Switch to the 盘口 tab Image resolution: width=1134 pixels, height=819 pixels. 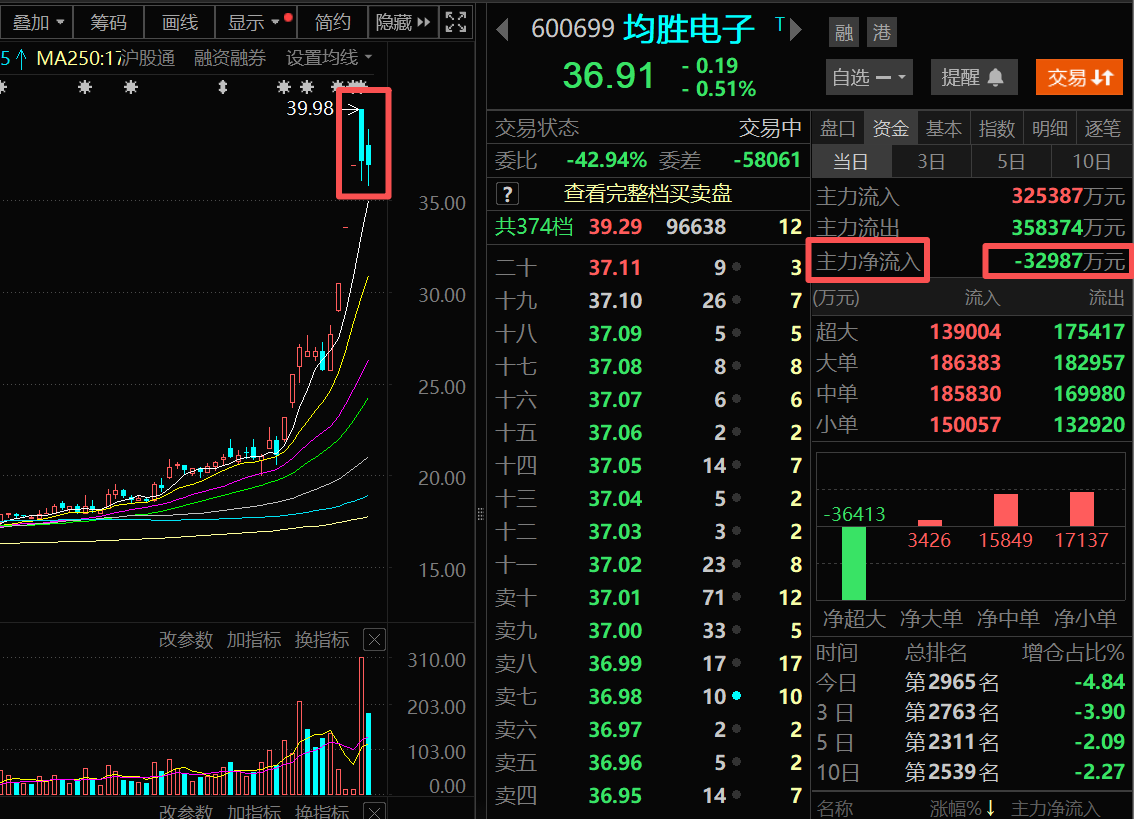838,129
